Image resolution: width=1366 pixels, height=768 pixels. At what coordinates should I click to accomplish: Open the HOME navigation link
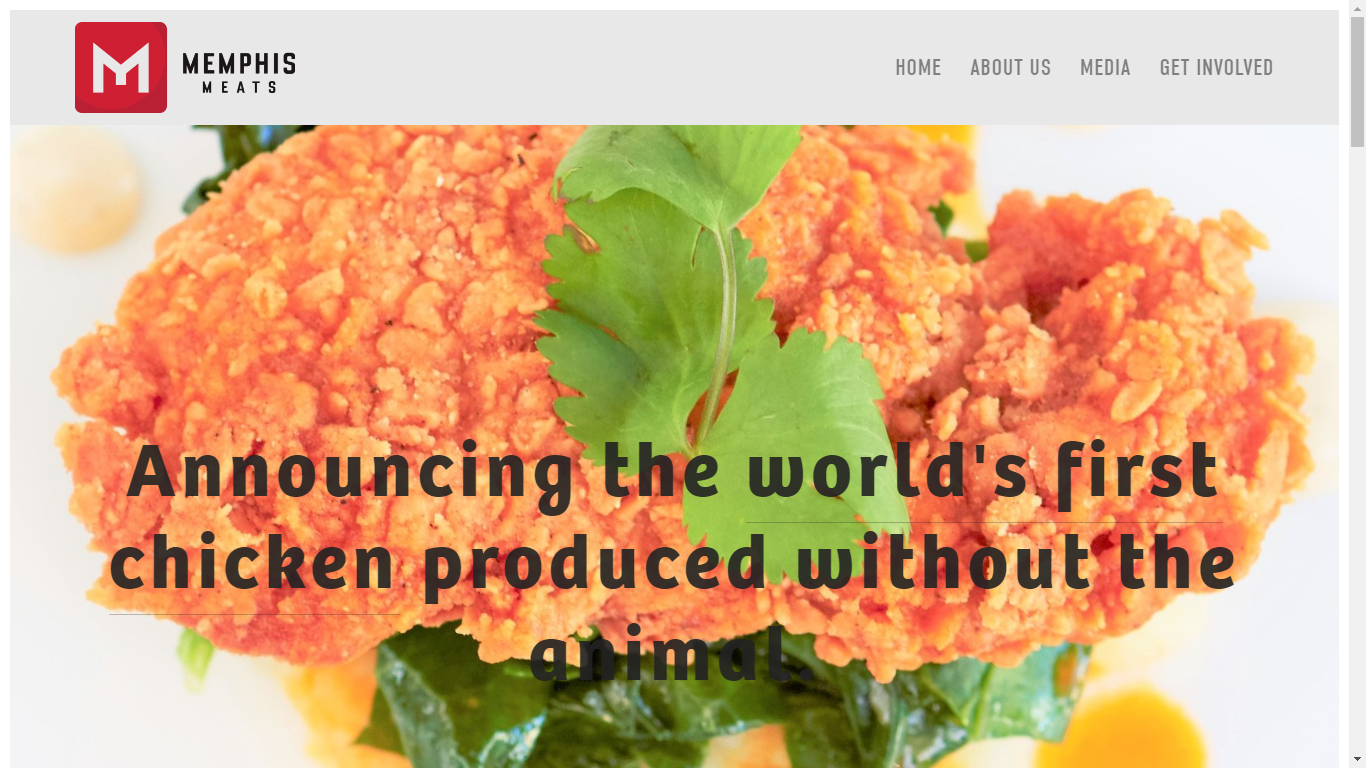(x=918, y=67)
